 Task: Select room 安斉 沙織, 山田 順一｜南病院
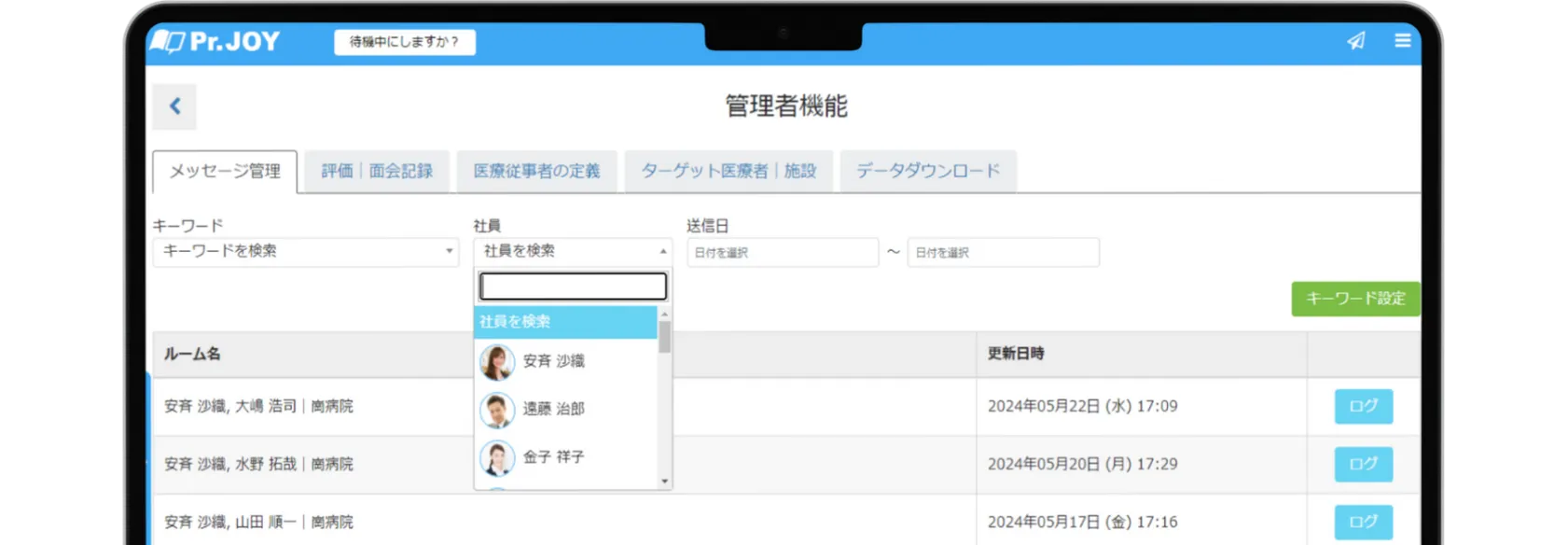[258, 522]
